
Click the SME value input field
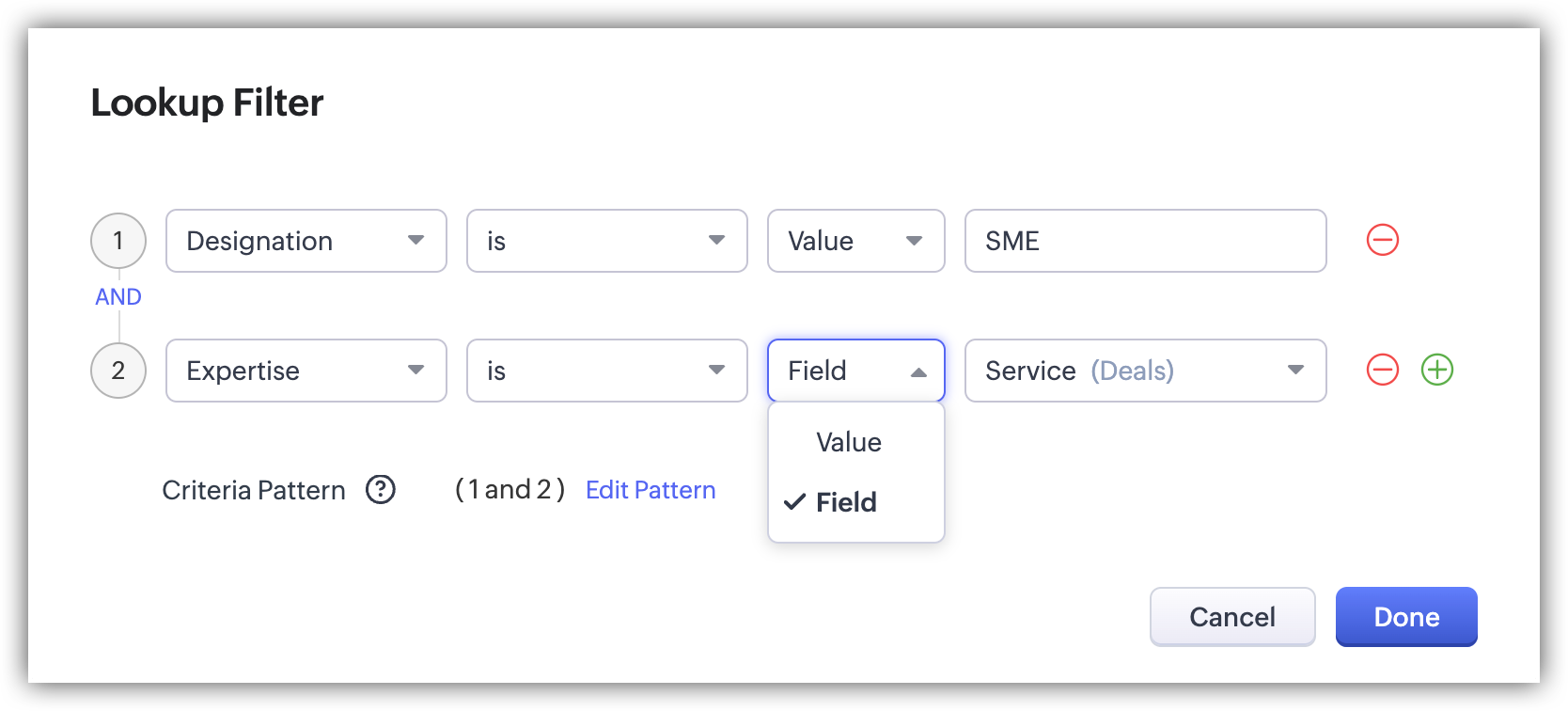[1145, 241]
